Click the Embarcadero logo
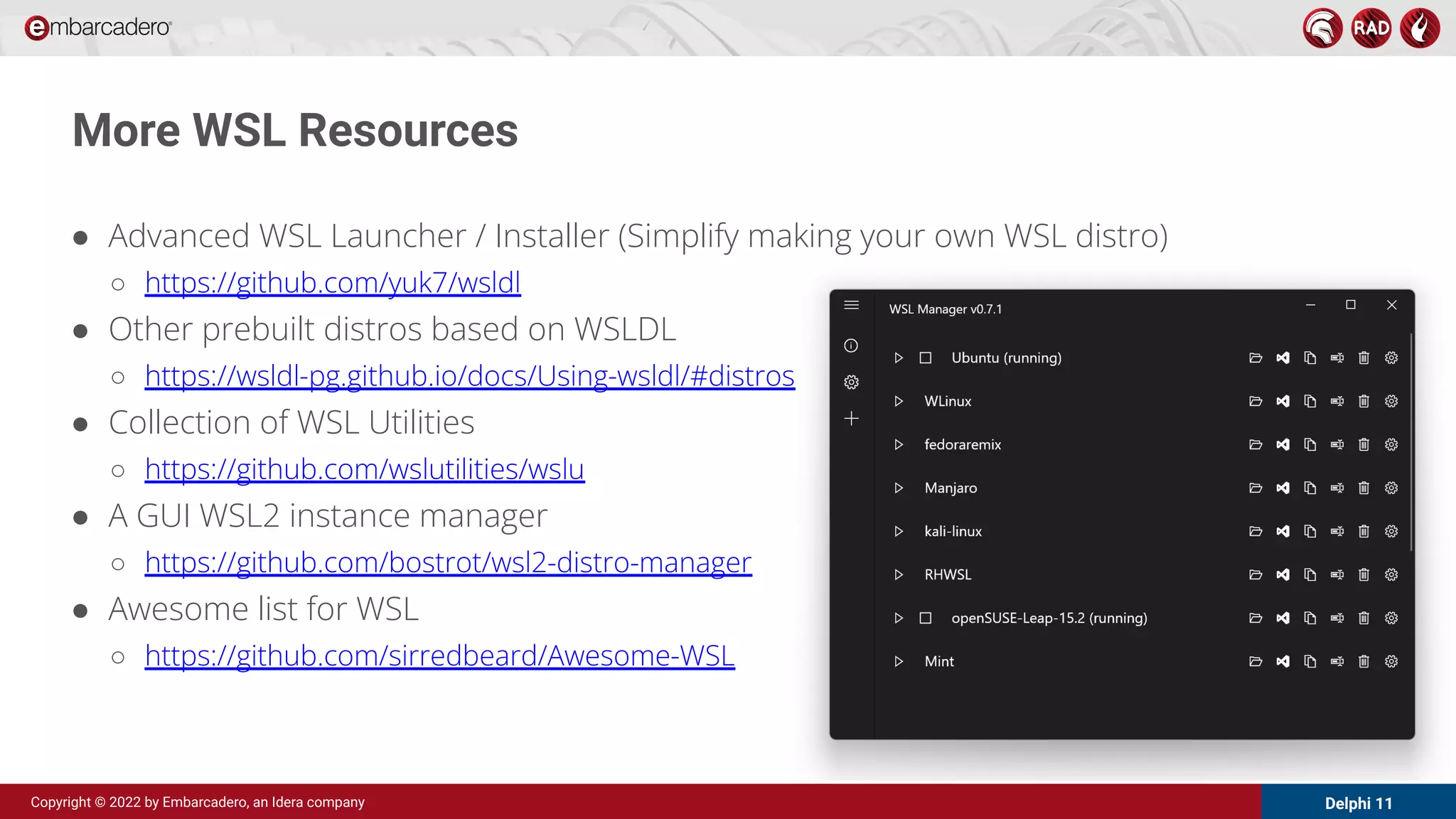This screenshot has width=1456, height=819. pos(98,27)
